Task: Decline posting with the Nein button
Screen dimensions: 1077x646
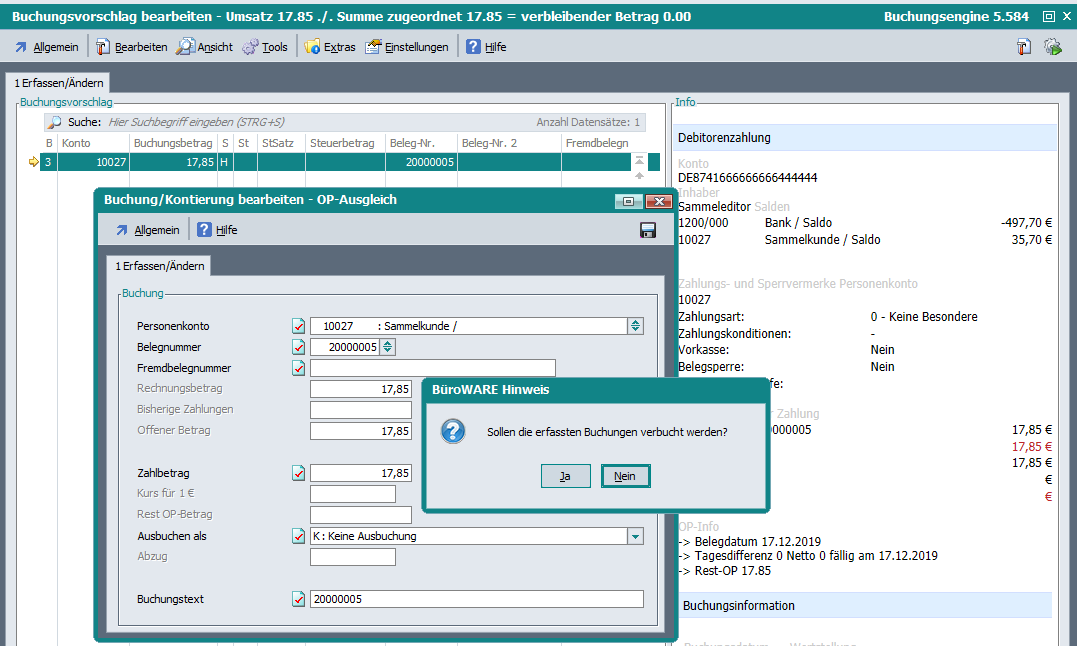Action: 625,476
